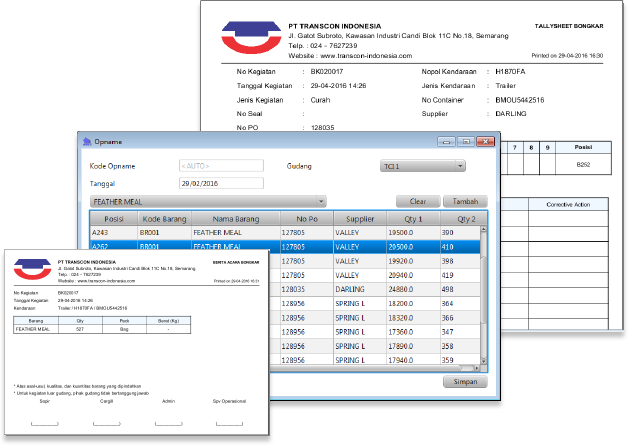This screenshot has width=628, height=445.
Task: Click Nopol Kendaraan value H1870FA
Action: [510, 72]
